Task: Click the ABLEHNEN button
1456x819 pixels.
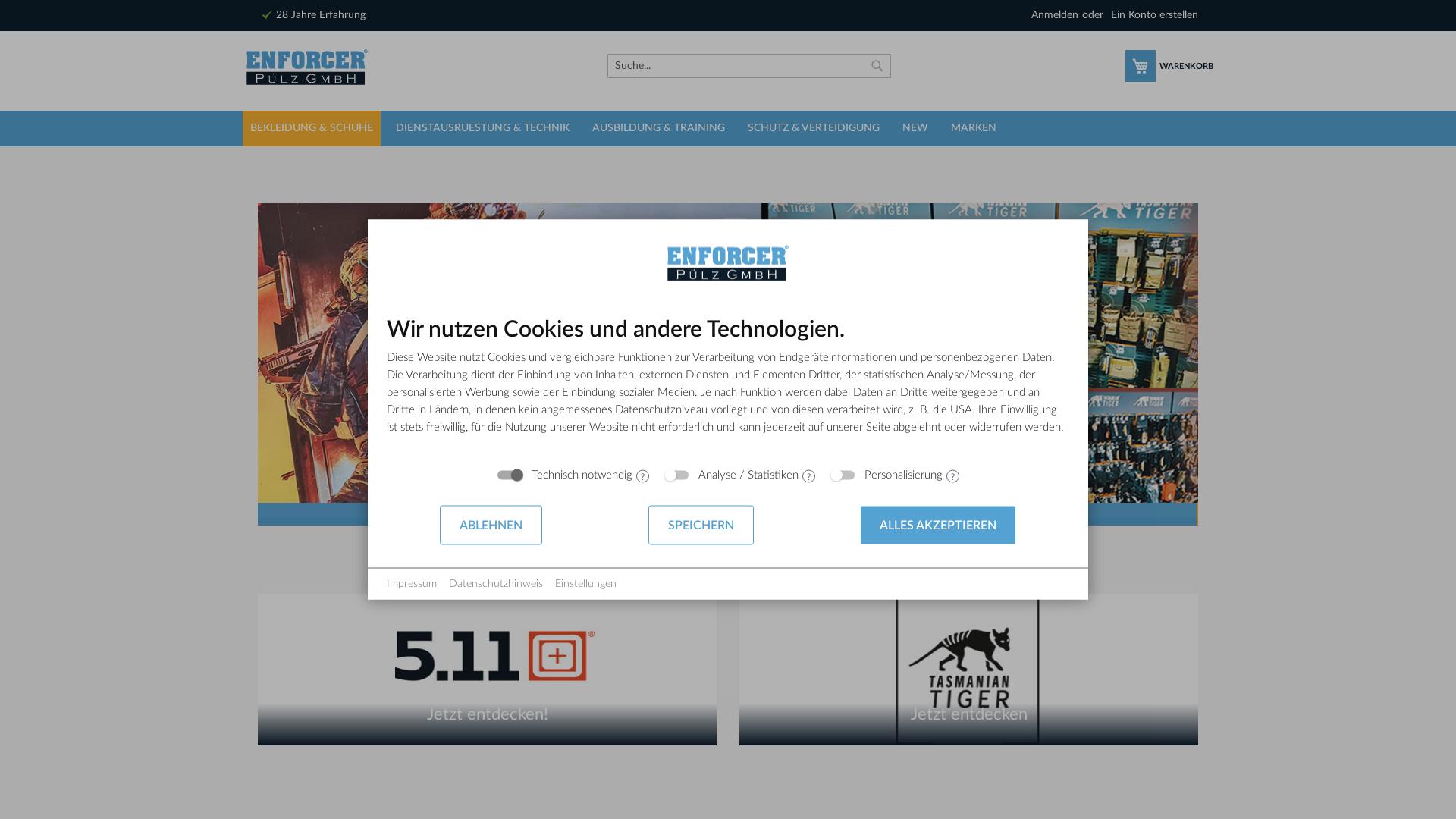Action: [x=491, y=525]
